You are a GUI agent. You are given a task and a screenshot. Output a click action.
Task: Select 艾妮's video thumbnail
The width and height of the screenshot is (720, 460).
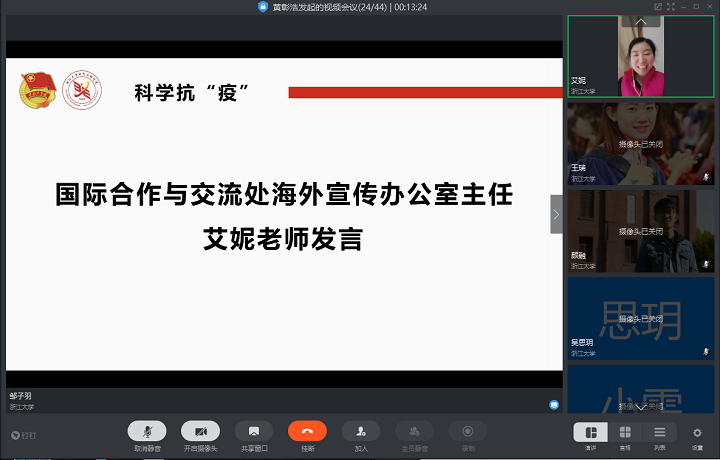(x=640, y=56)
